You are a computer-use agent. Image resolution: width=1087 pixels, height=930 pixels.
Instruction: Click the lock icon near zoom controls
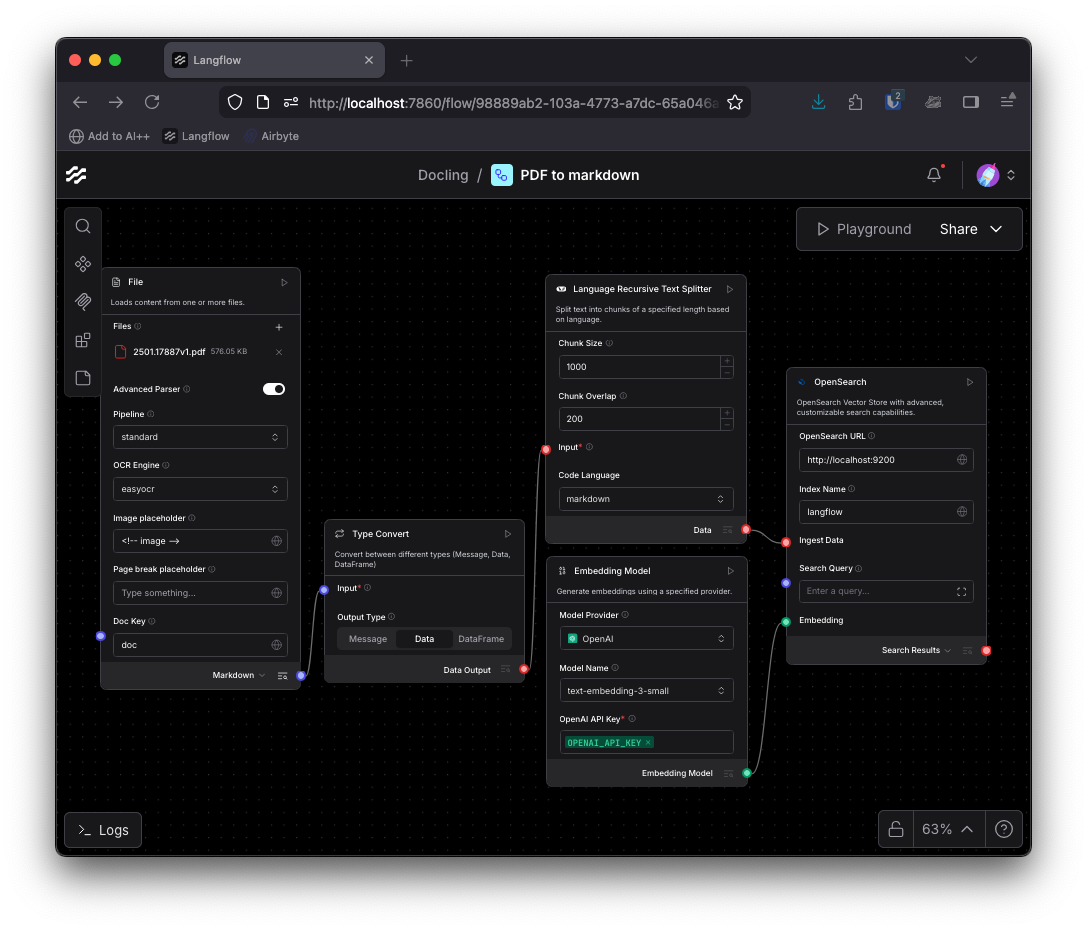point(895,829)
